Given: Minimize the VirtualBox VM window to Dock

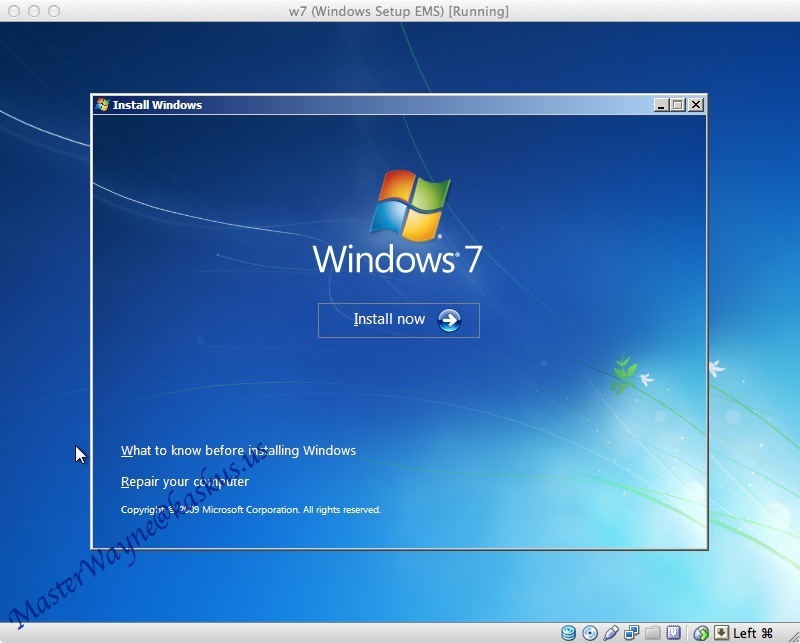Looking at the screenshot, I should point(33,11).
